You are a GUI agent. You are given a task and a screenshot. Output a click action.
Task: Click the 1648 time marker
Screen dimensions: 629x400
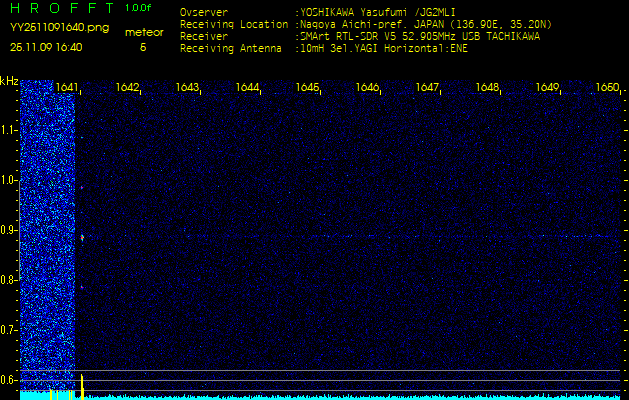pos(487,88)
